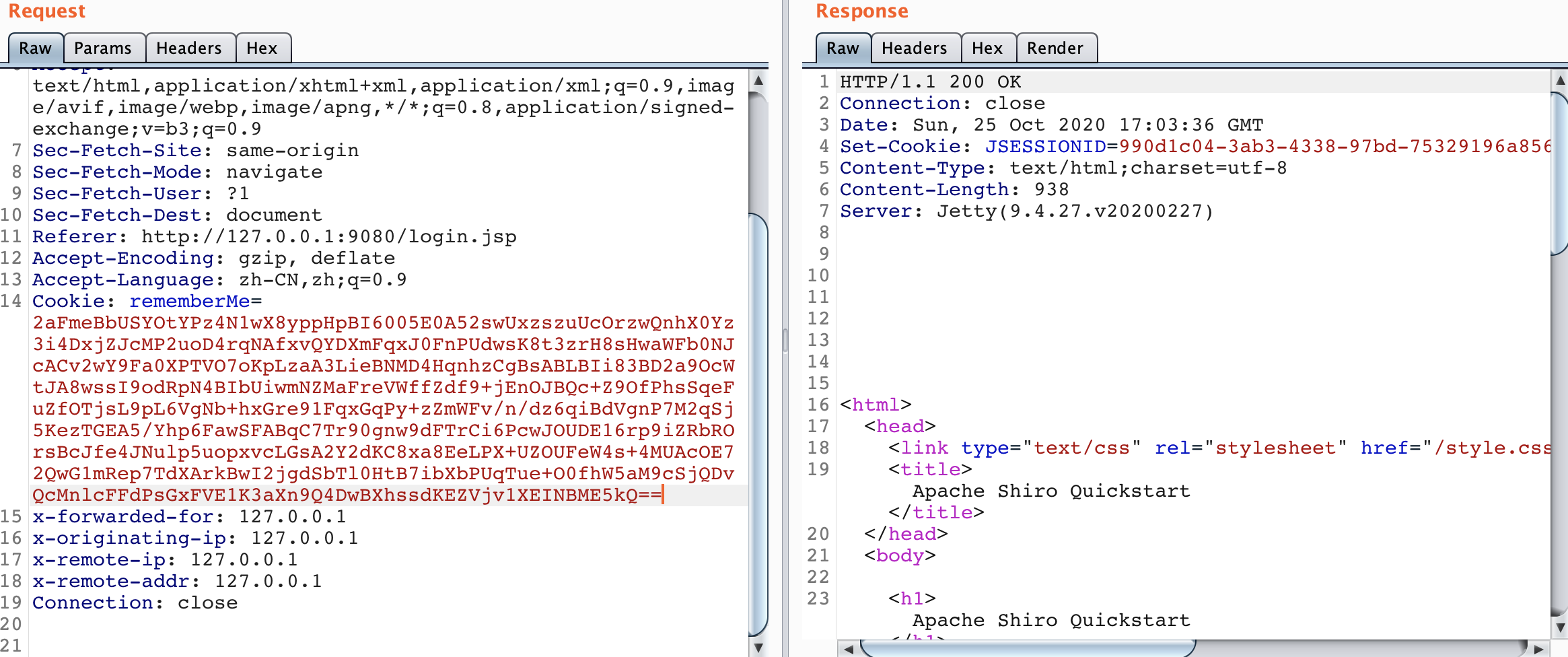Click the request pane scroll-down arrow
Screen dimensions: 1568x657
pyautogui.click(x=758, y=648)
